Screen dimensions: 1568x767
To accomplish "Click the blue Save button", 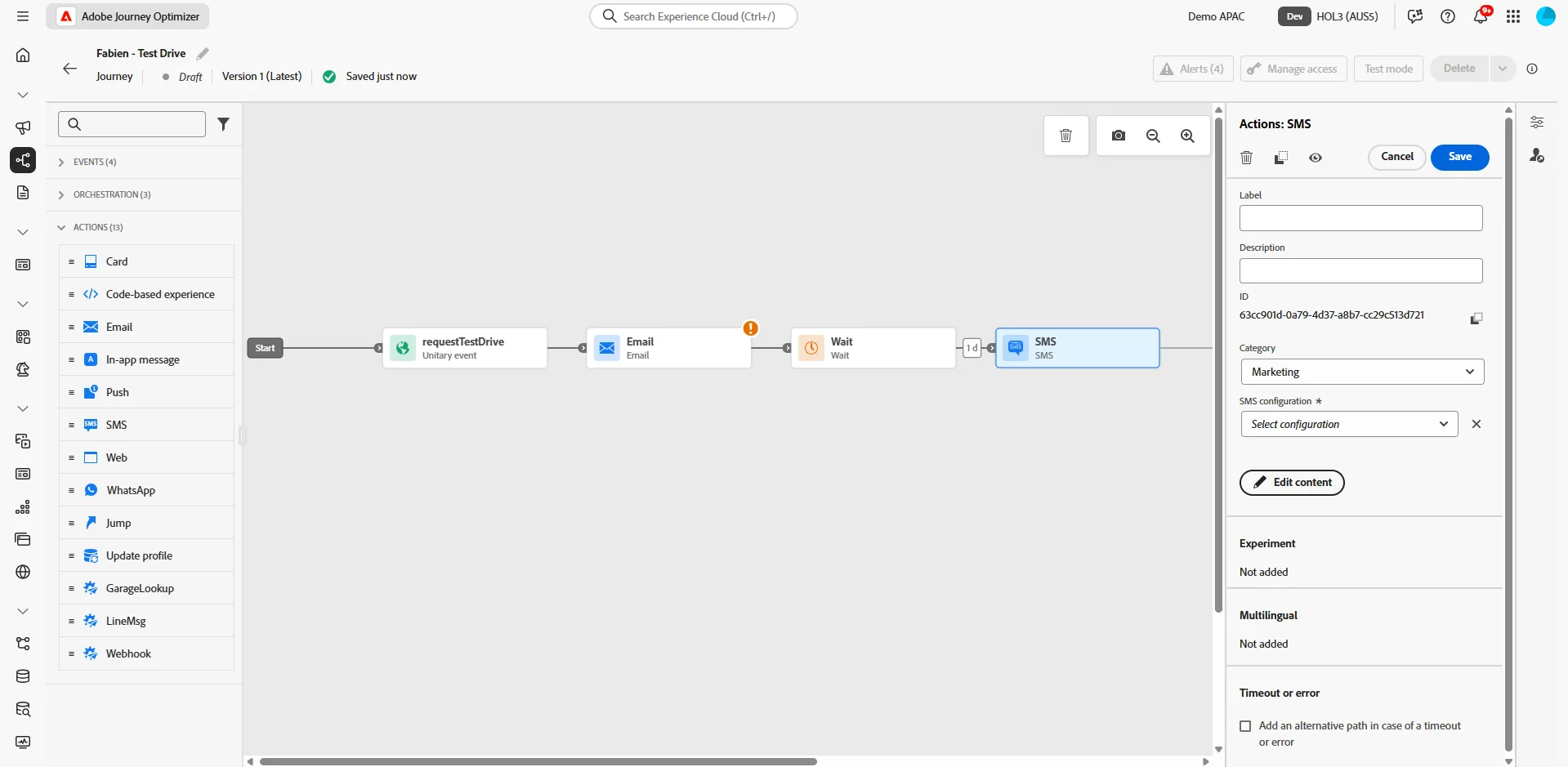I will pos(1459,157).
